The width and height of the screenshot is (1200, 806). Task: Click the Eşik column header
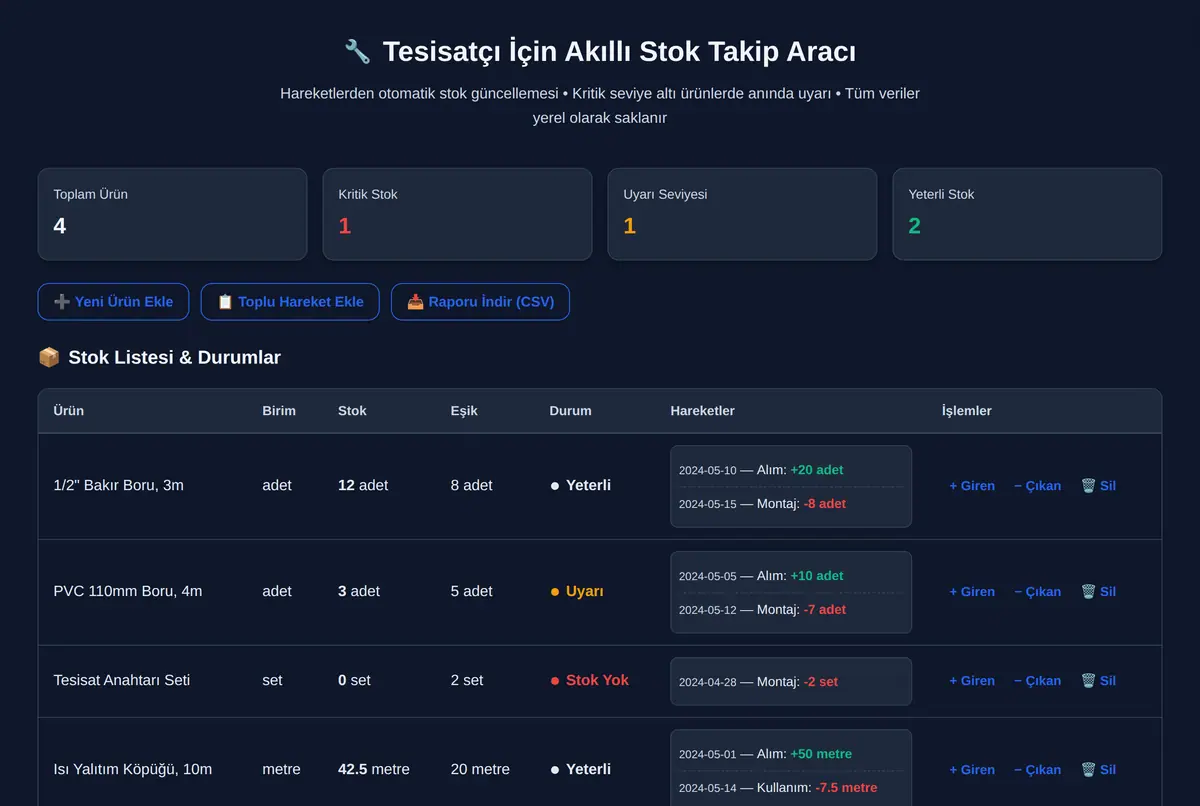[464, 411]
